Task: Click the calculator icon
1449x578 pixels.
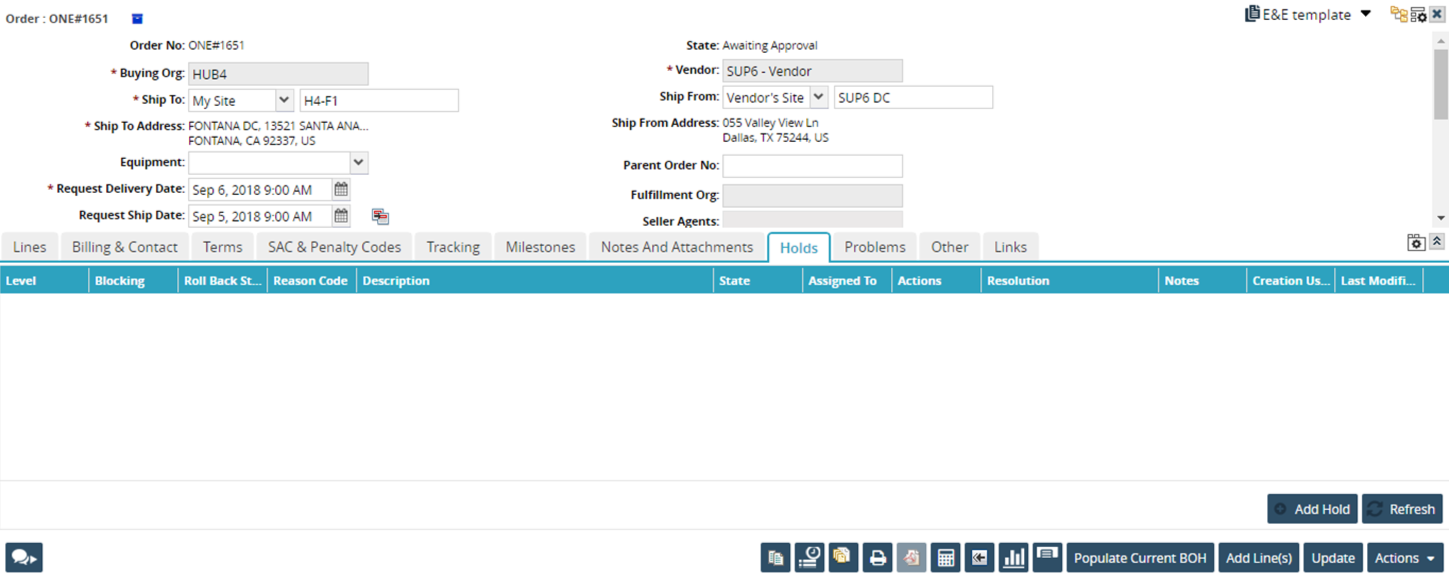Action: pos(945,558)
